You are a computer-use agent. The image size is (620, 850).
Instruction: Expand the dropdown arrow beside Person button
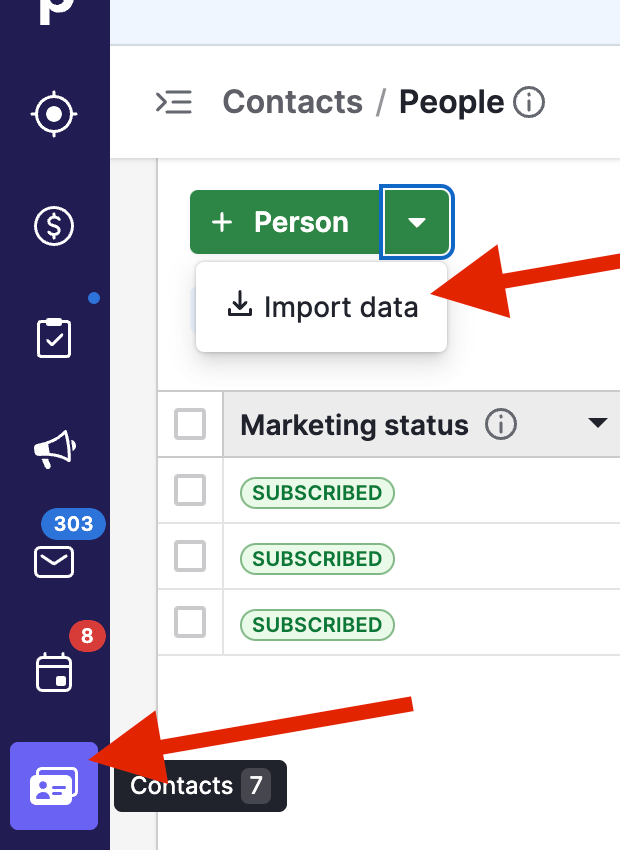coord(416,222)
